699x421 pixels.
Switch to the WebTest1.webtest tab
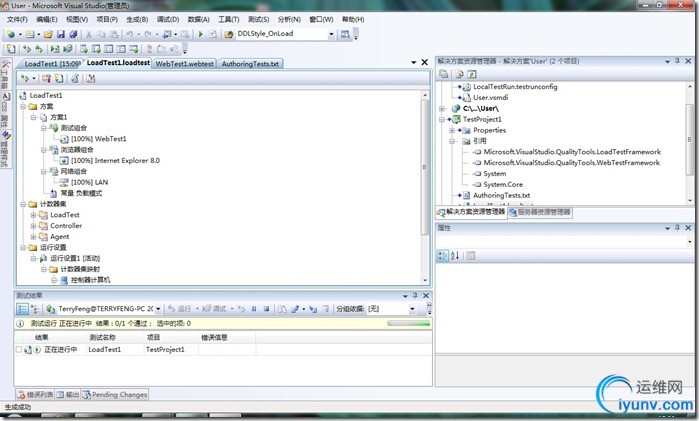click(185, 64)
